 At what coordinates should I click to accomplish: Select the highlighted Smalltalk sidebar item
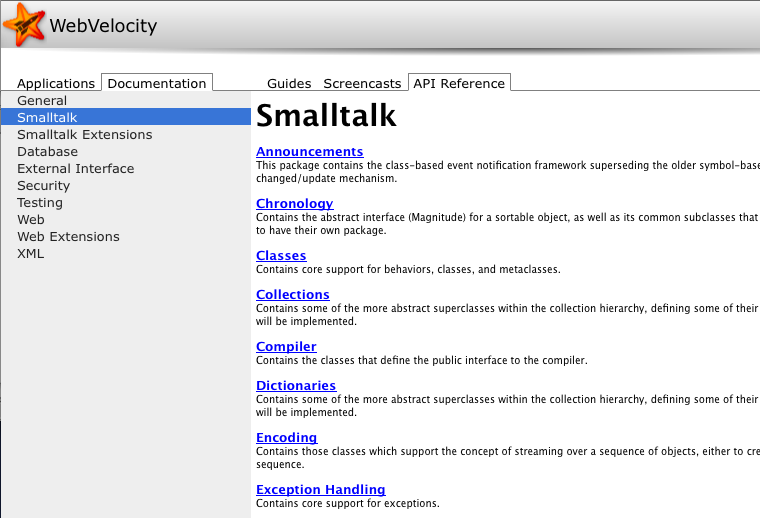pos(126,117)
